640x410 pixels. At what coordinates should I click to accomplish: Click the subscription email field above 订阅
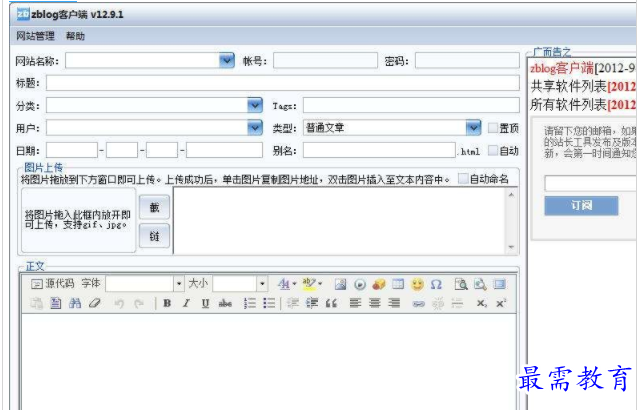tap(590, 183)
